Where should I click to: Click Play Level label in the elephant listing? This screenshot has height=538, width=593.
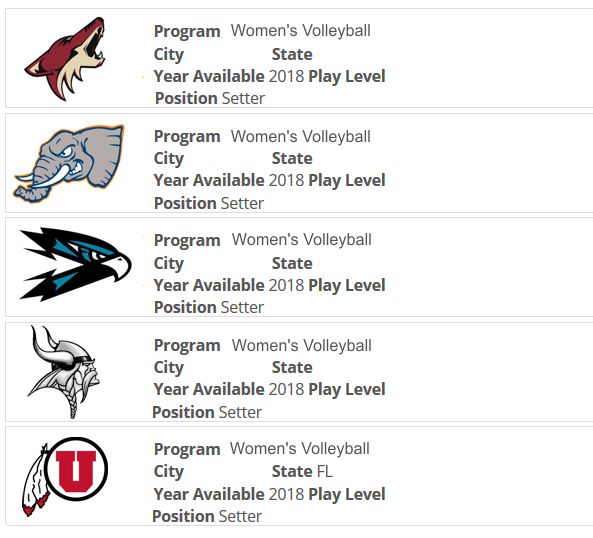347,181
